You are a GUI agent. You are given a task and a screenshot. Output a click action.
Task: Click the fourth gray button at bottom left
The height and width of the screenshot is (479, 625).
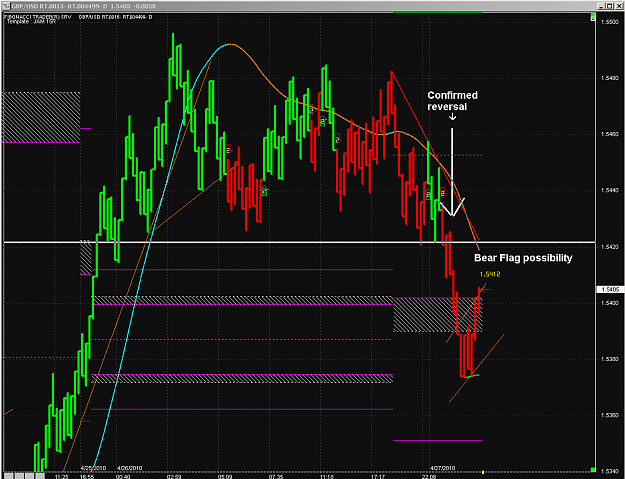pyautogui.click(x=40, y=476)
